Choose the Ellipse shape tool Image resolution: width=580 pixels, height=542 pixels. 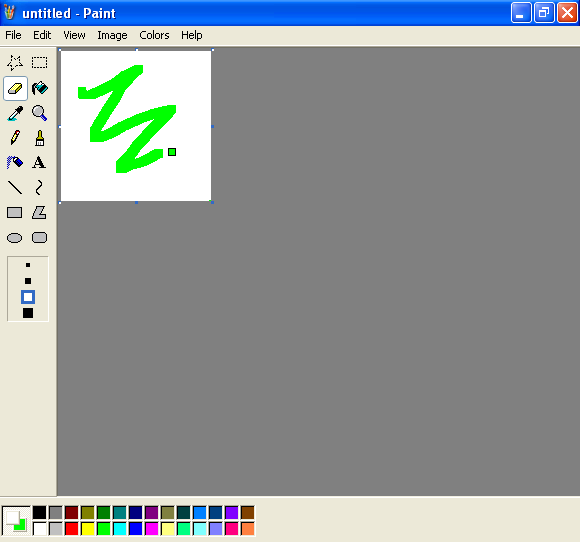point(15,238)
